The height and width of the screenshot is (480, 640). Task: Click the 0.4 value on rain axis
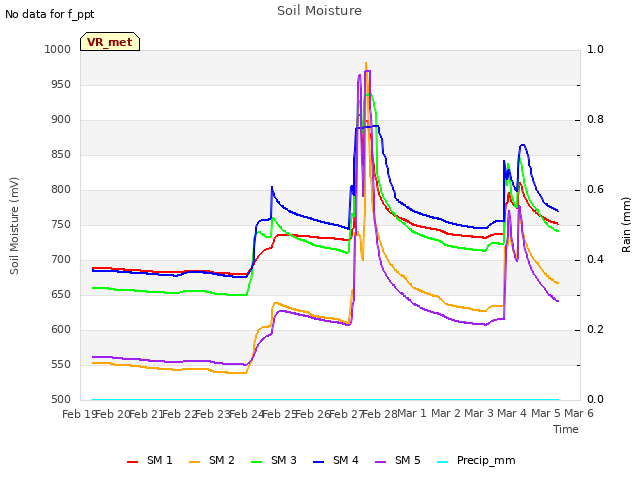click(596, 260)
